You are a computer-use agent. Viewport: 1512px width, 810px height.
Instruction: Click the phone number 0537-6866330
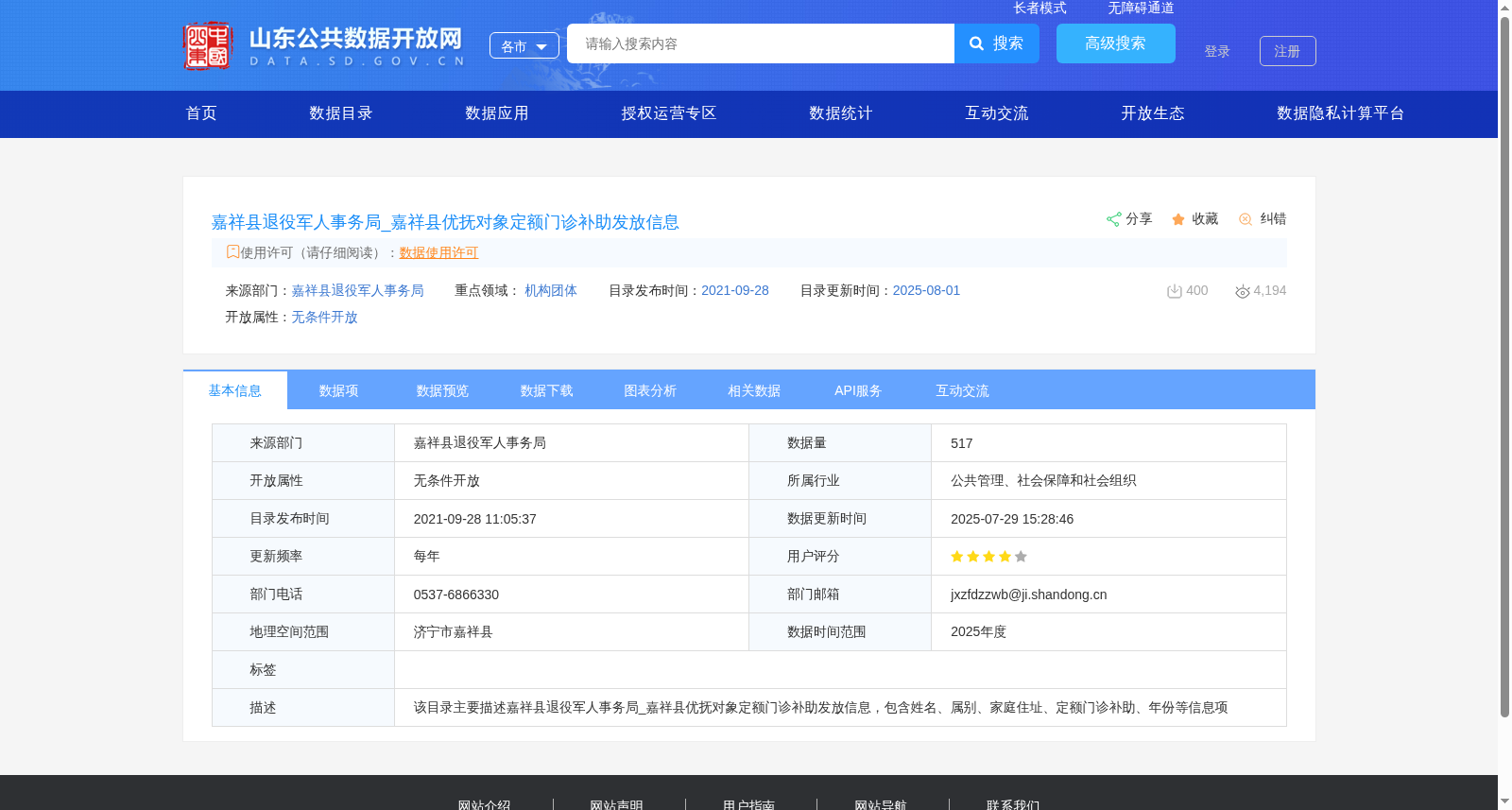tap(456, 595)
